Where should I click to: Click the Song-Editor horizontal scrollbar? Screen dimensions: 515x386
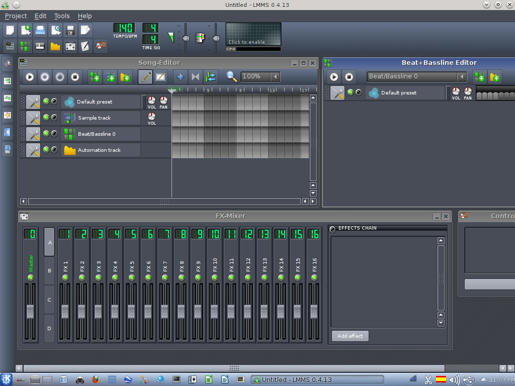click(165, 201)
